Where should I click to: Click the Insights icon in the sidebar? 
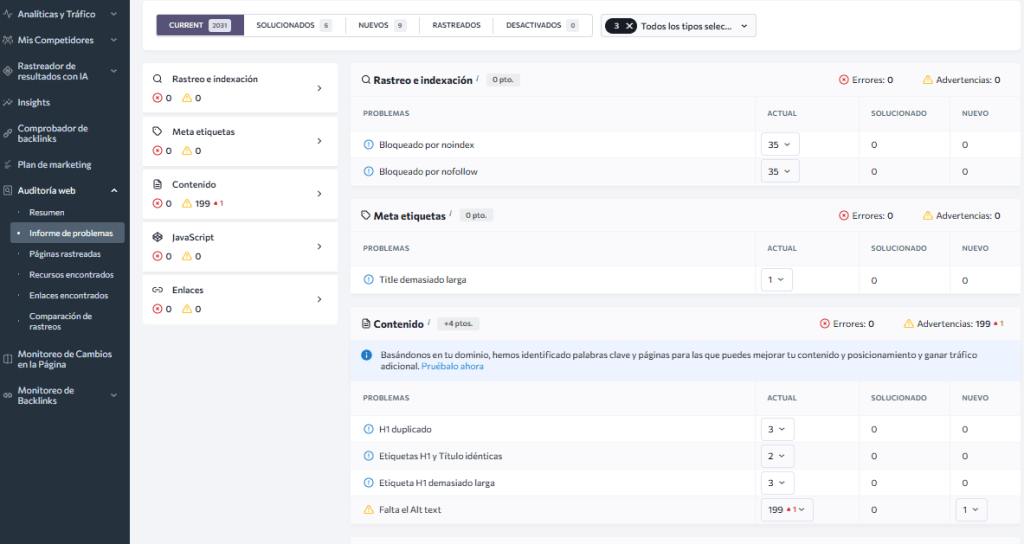pyautogui.click(x=8, y=103)
